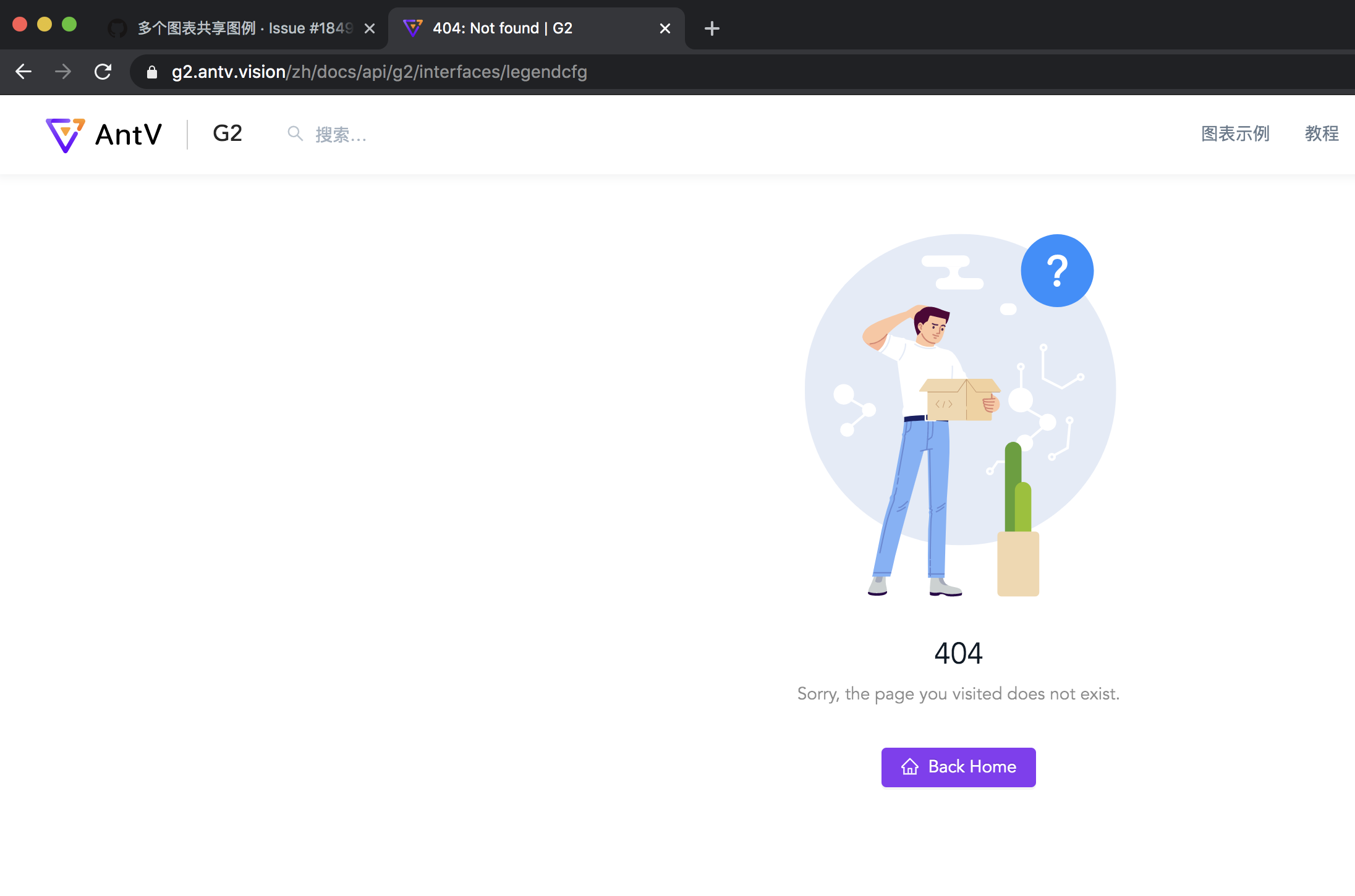Image resolution: width=1355 pixels, height=896 pixels.
Task: Click the question mark bubble in the illustration
Action: click(x=1056, y=270)
